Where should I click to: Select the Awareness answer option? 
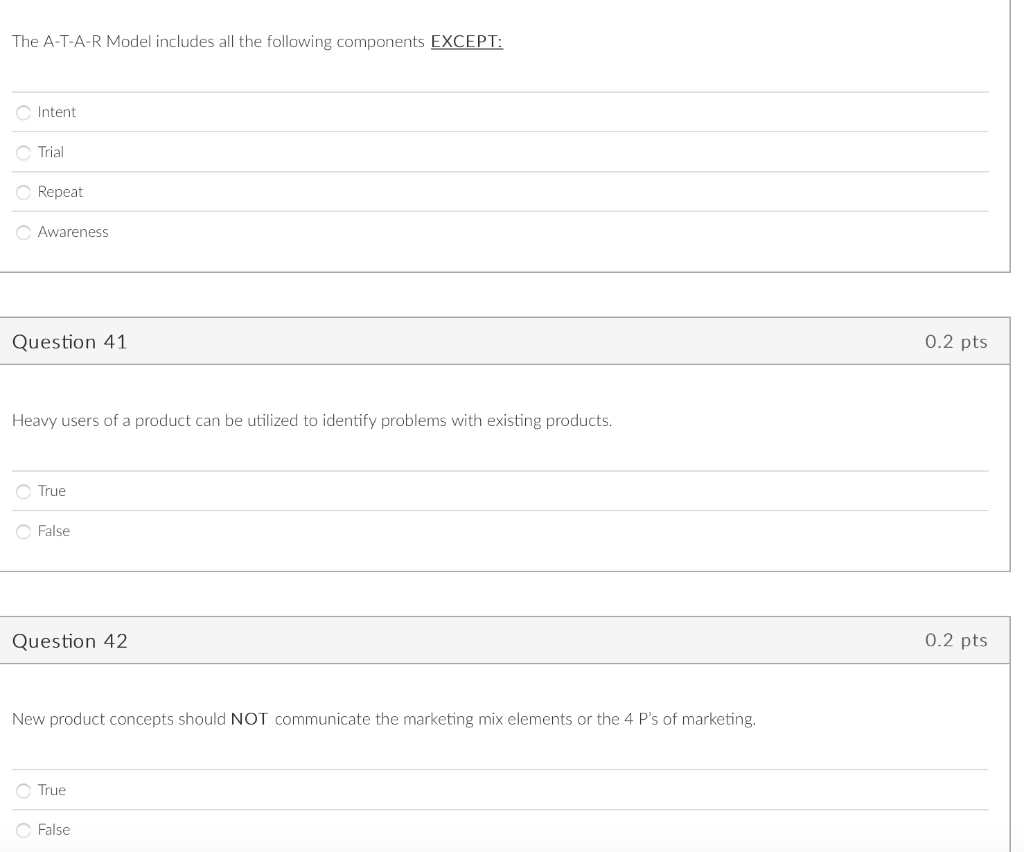(x=22, y=232)
